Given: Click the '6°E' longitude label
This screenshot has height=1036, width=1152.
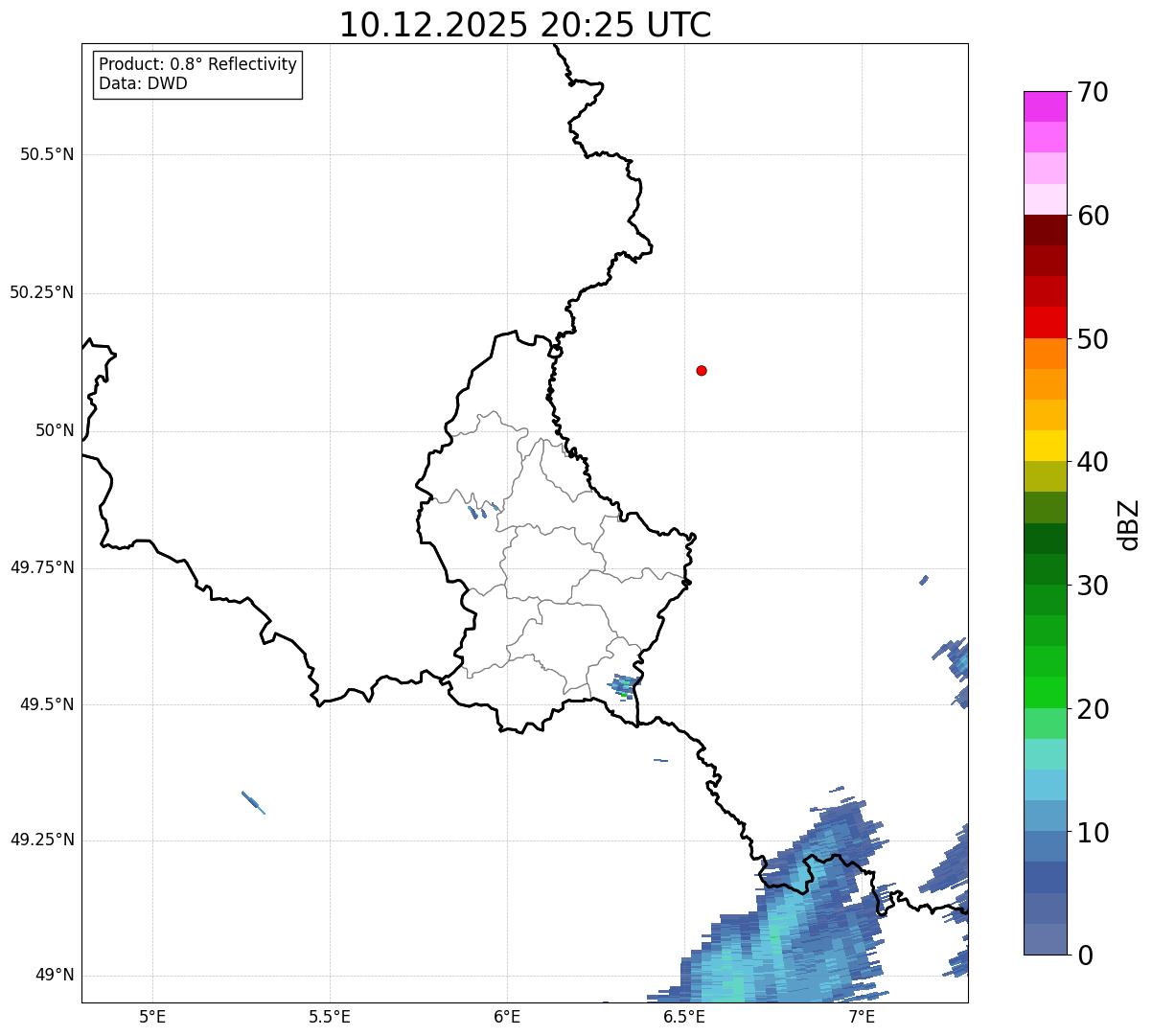Looking at the screenshot, I should [507, 1016].
